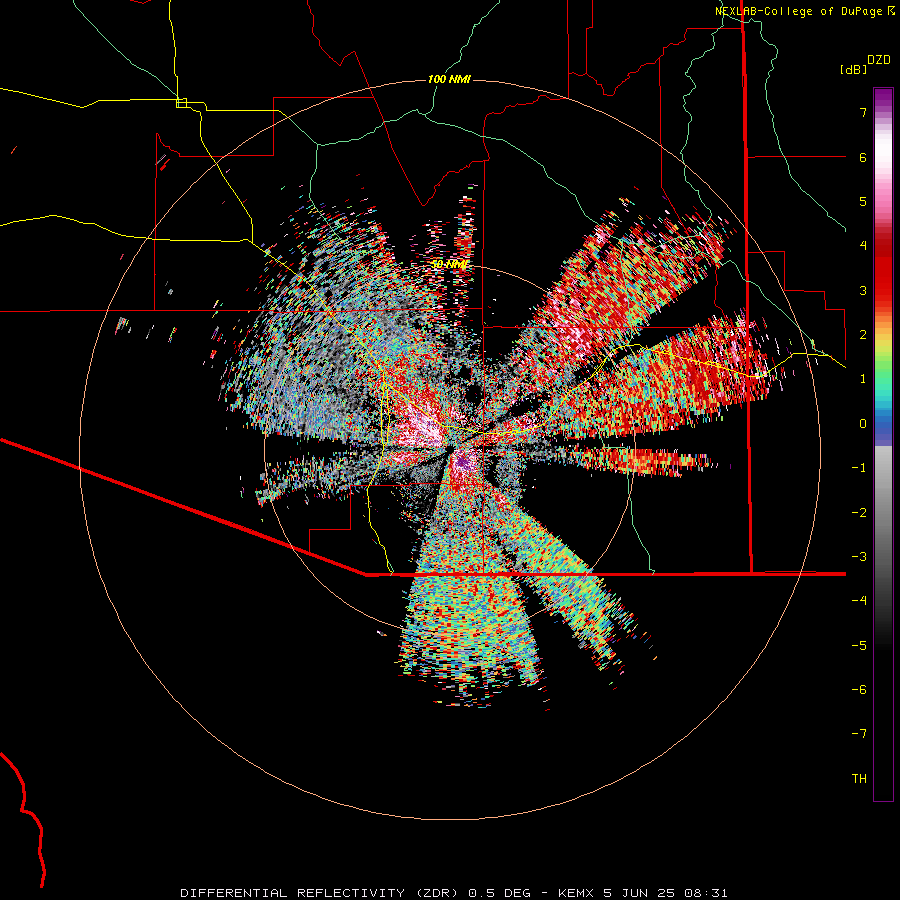Click the 3 value on color scale
The image size is (900, 900).
(x=863, y=290)
